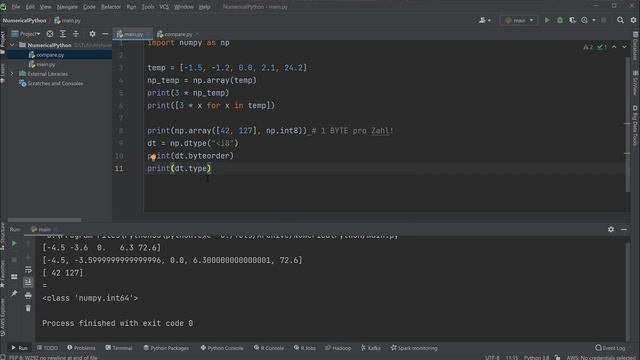Image resolution: width=640 pixels, height=360 pixels.
Task: Clear console output with trash icon
Action: 28,308
